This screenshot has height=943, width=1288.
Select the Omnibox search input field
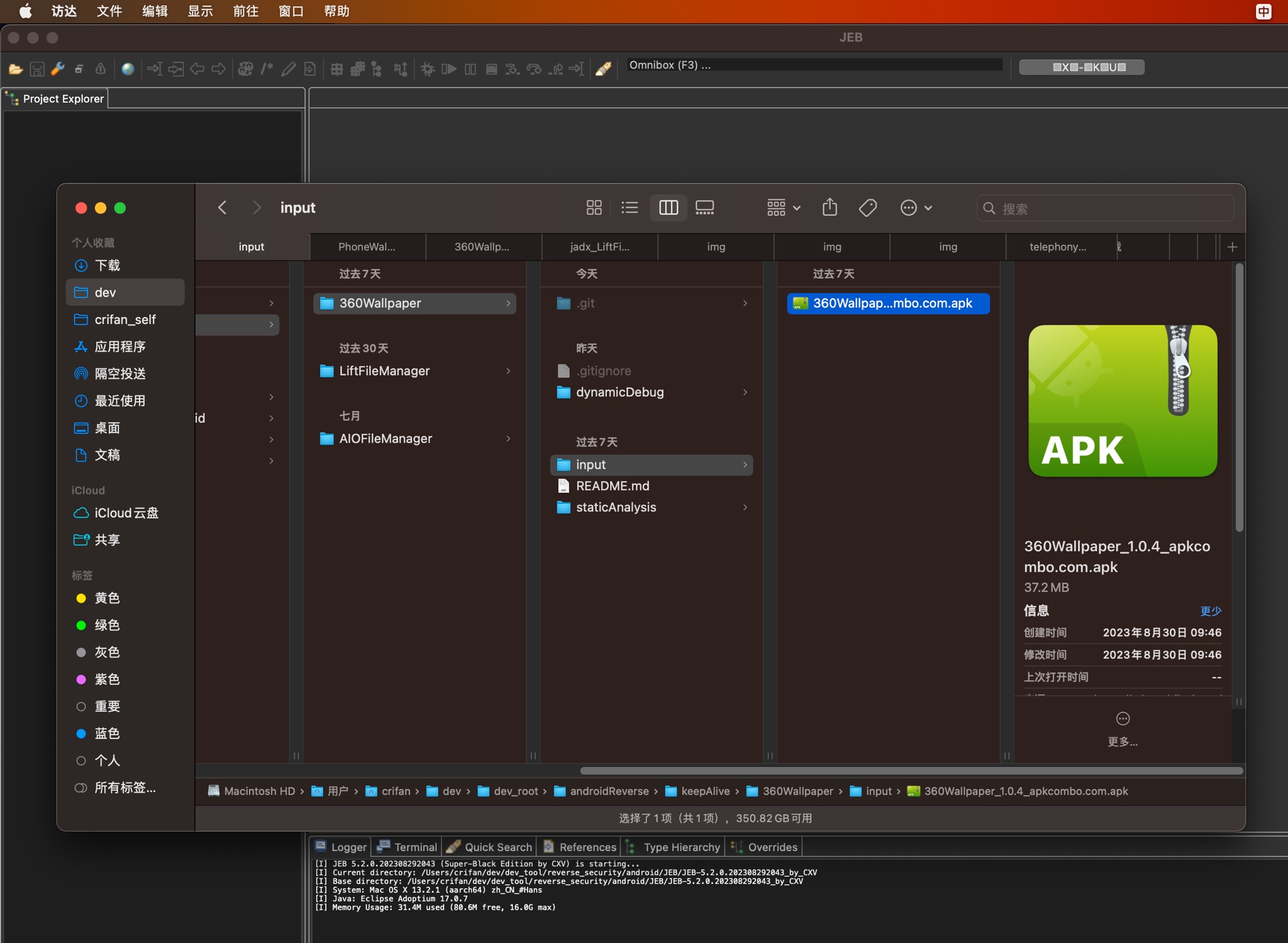click(813, 65)
